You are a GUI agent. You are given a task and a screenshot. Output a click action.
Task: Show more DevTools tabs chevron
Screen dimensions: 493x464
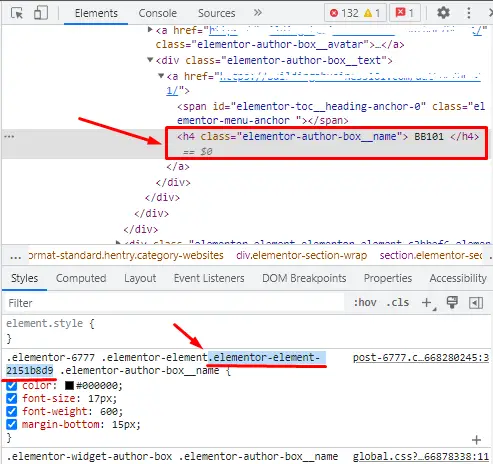257,13
